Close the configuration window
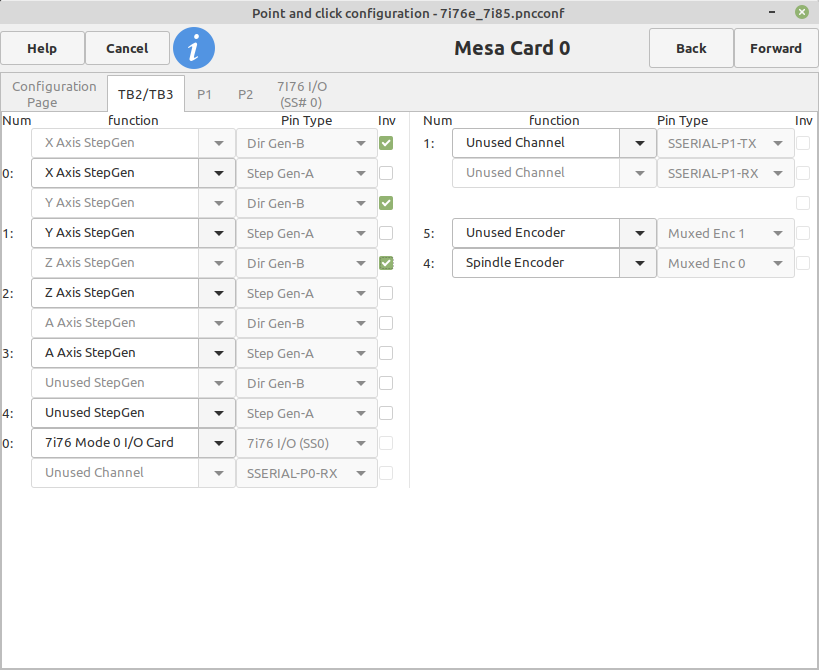The width and height of the screenshot is (819, 670). click(802, 12)
